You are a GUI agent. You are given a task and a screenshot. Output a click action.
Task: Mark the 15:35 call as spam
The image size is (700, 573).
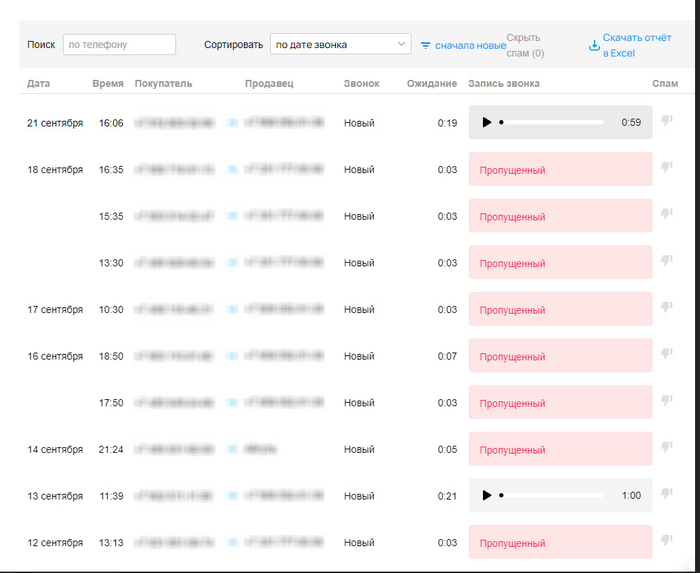[667, 214]
